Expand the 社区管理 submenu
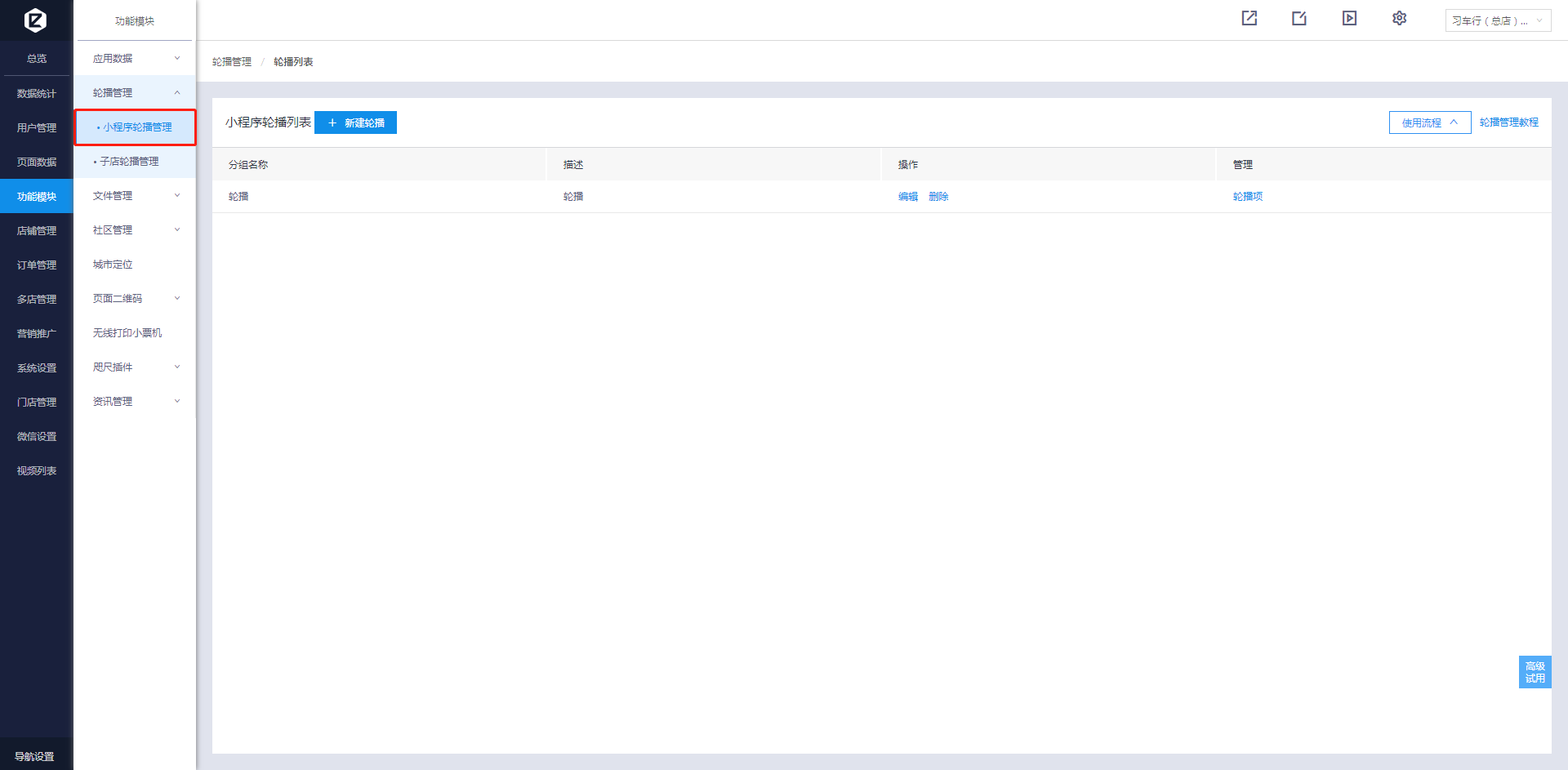The height and width of the screenshot is (770, 1568). [136, 230]
